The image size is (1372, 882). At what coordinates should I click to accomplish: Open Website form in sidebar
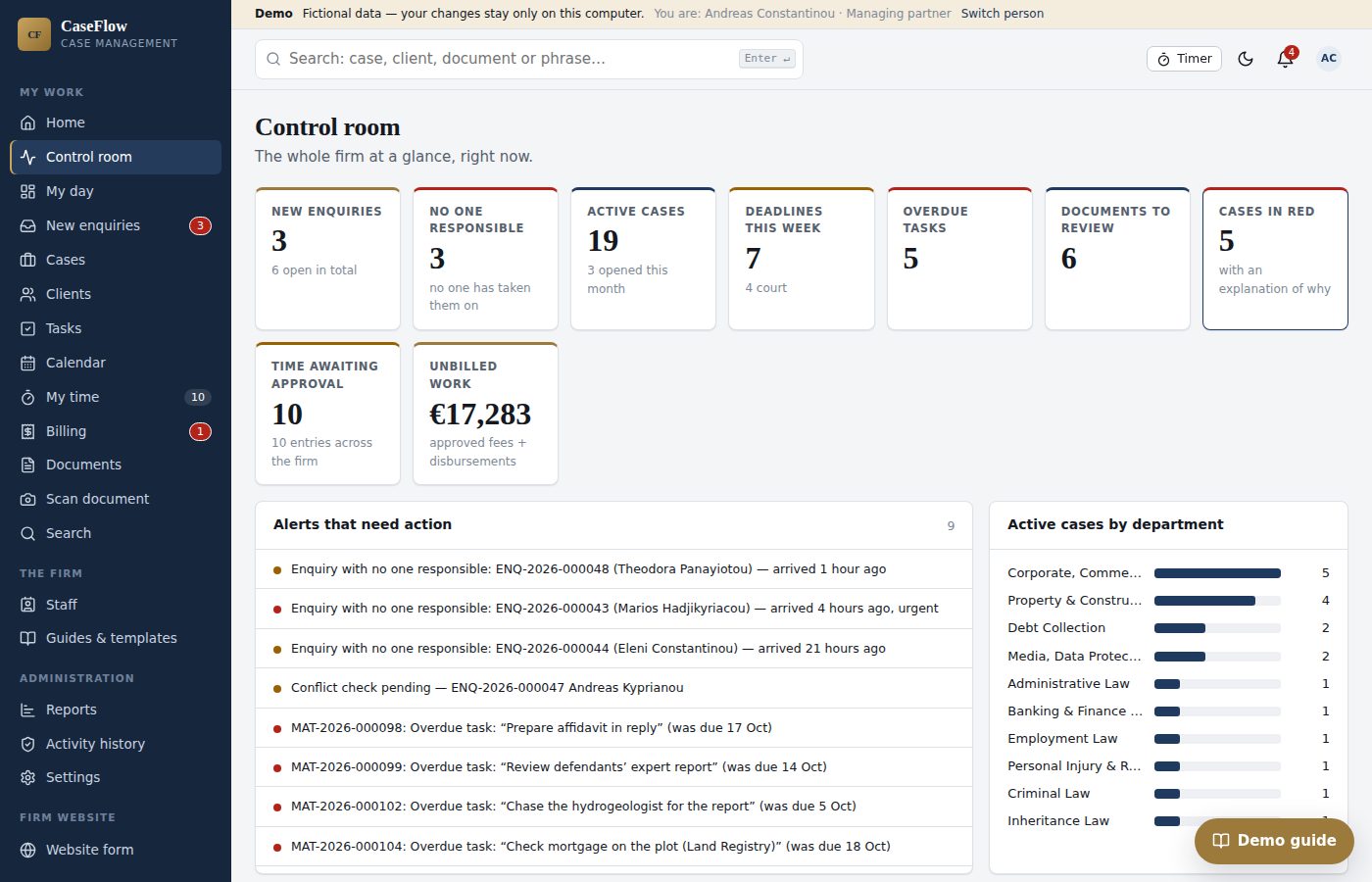[116, 850]
